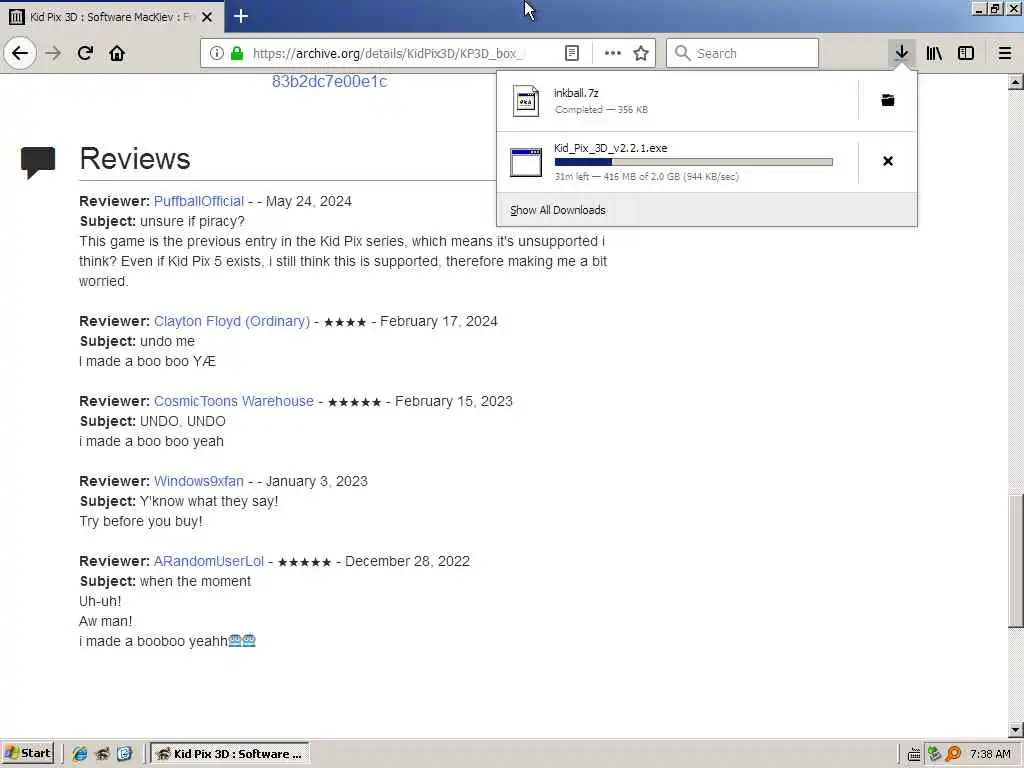The height and width of the screenshot is (768, 1024).
Task: Click Show All Downloads
Action: (x=558, y=210)
